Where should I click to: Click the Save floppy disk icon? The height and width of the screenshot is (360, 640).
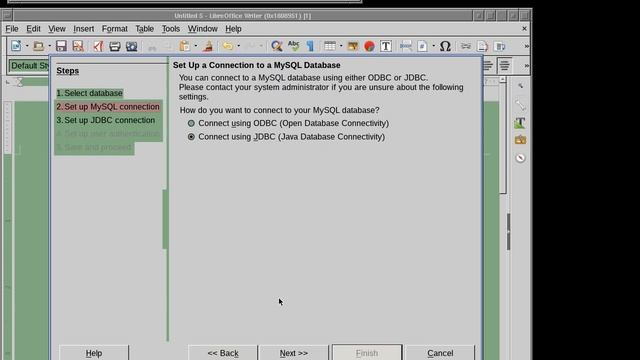click(x=61, y=46)
